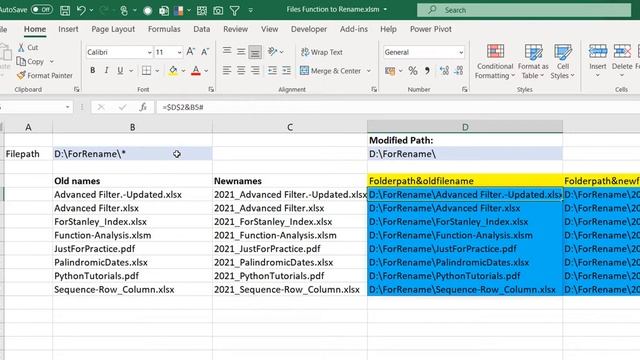Image resolution: width=640 pixels, height=360 pixels.
Task: Click the Orientation text angle icon
Action: (x=272, y=51)
